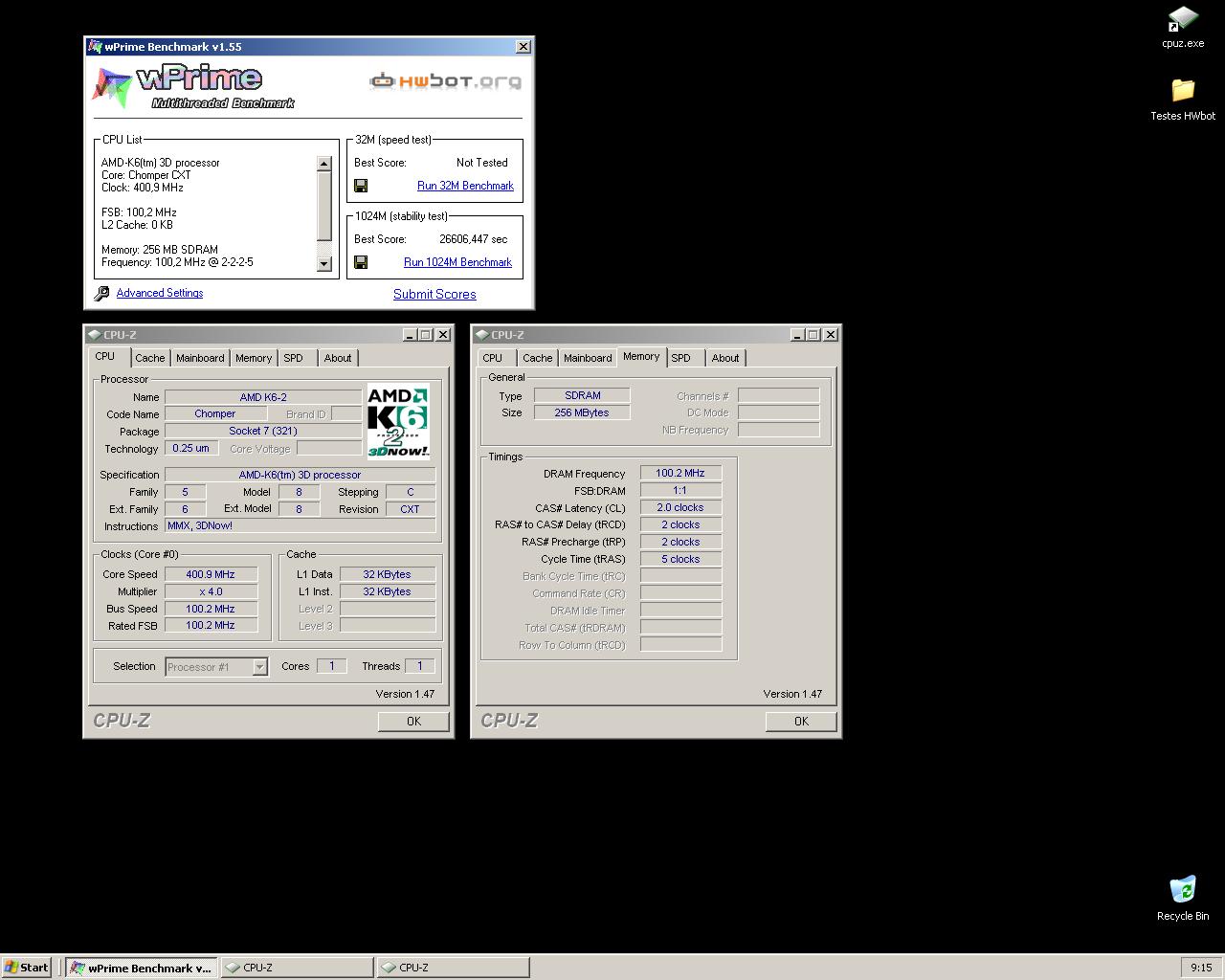Close the wPrime Benchmark window
This screenshot has width=1225, height=980.
[x=523, y=46]
